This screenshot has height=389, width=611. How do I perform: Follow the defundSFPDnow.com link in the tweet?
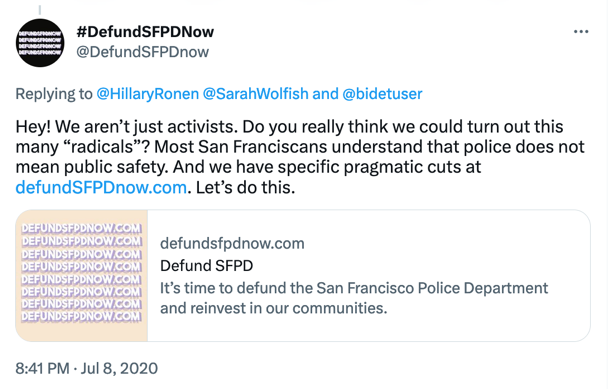(x=101, y=187)
